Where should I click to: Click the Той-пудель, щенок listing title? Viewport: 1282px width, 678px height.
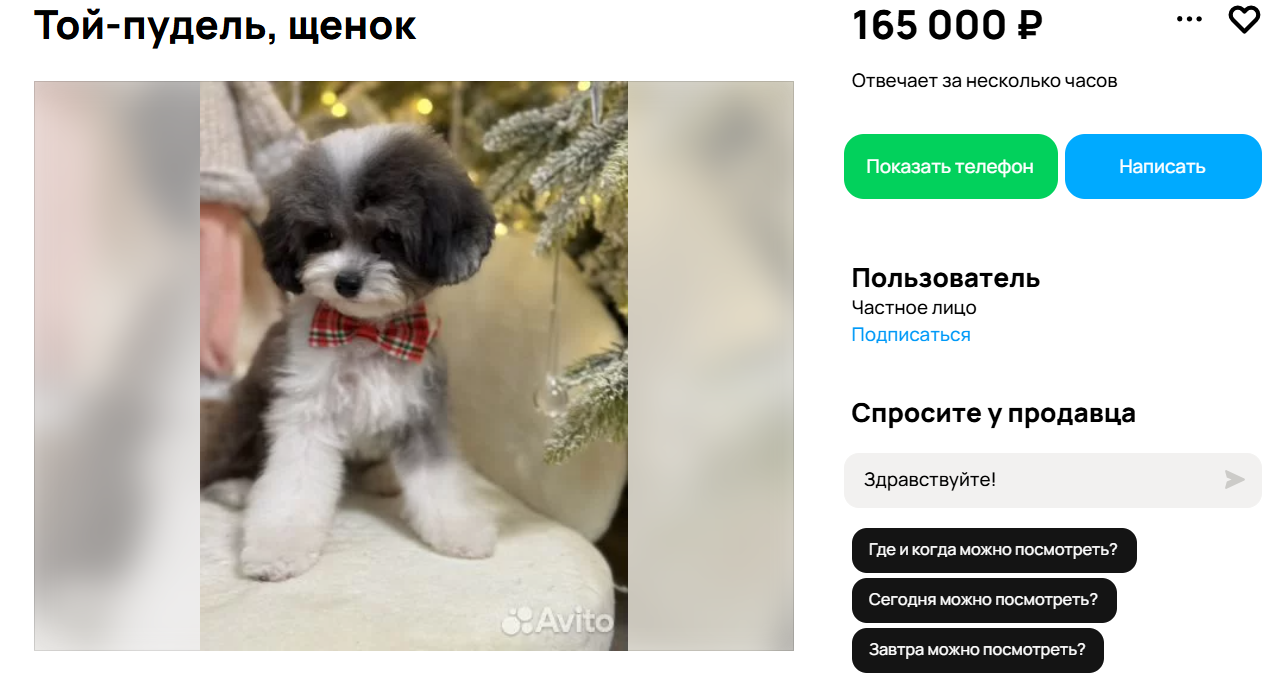pos(225,25)
